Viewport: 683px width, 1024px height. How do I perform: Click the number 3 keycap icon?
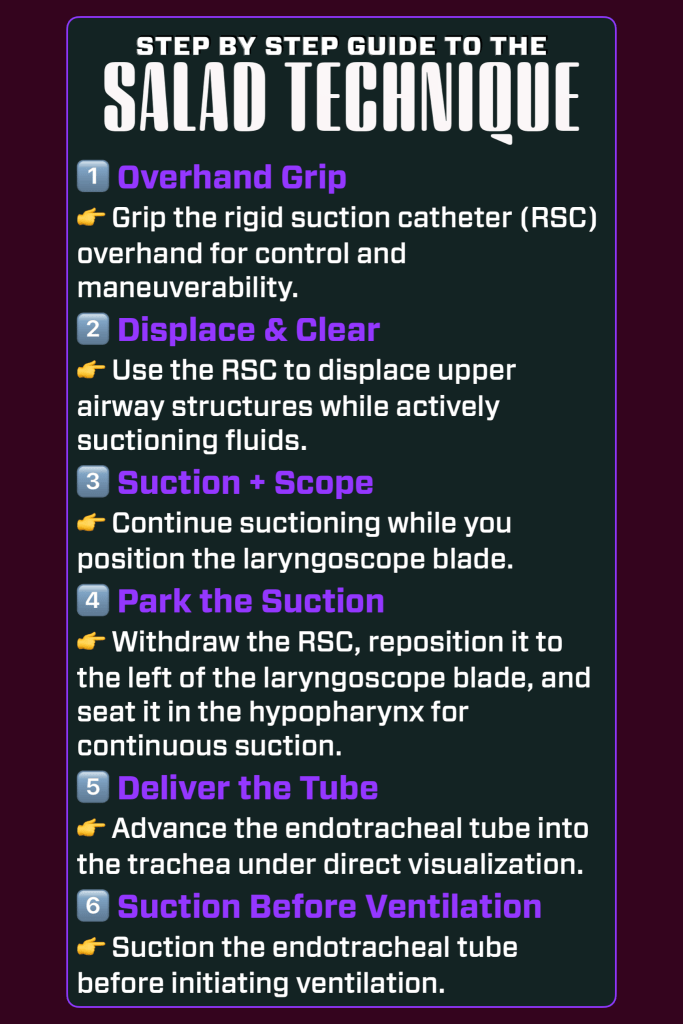[x=93, y=482]
